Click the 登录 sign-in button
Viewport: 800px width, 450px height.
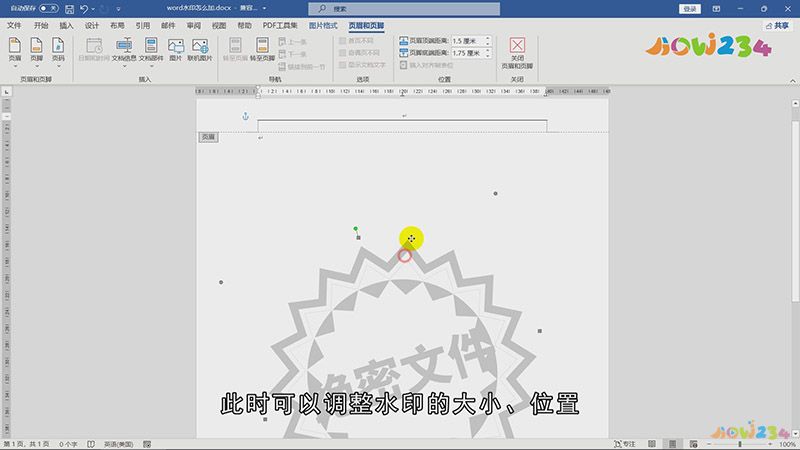point(690,9)
